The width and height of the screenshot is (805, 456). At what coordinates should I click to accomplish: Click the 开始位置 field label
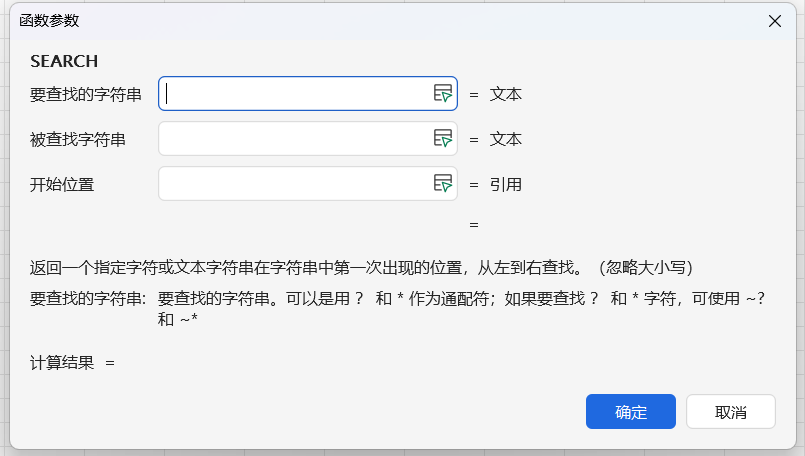click(62, 184)
